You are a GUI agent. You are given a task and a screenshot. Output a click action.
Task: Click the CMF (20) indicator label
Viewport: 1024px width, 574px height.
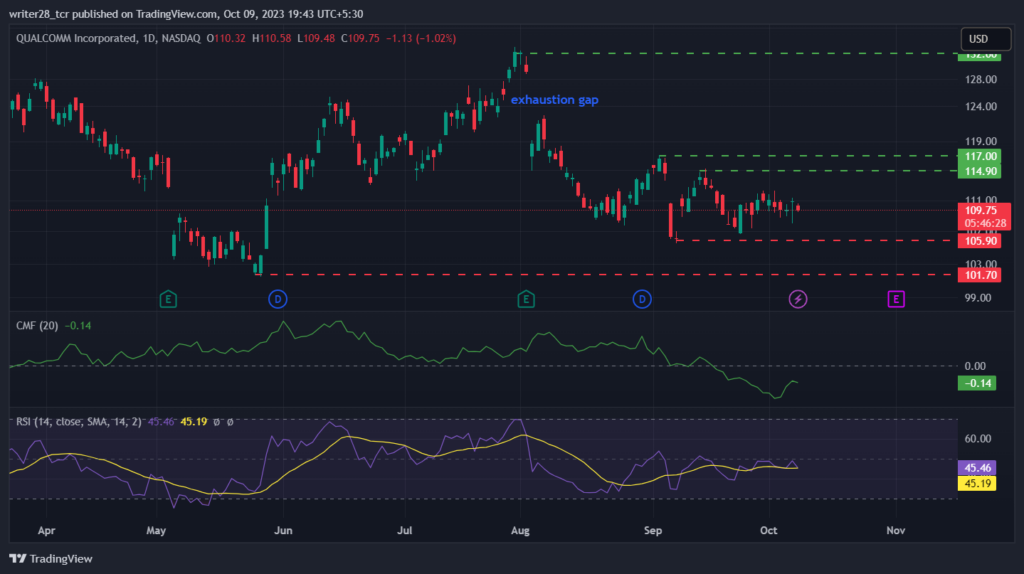pos(37,325)
